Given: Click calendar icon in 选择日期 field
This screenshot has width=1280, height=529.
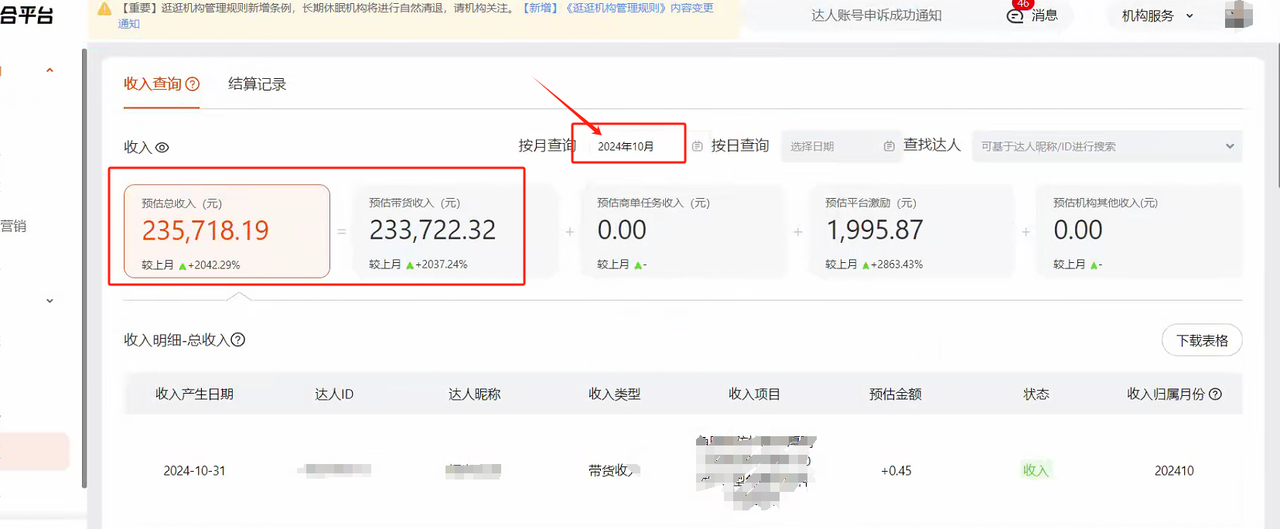Looking at the screenshot, I should click(889, 146).
